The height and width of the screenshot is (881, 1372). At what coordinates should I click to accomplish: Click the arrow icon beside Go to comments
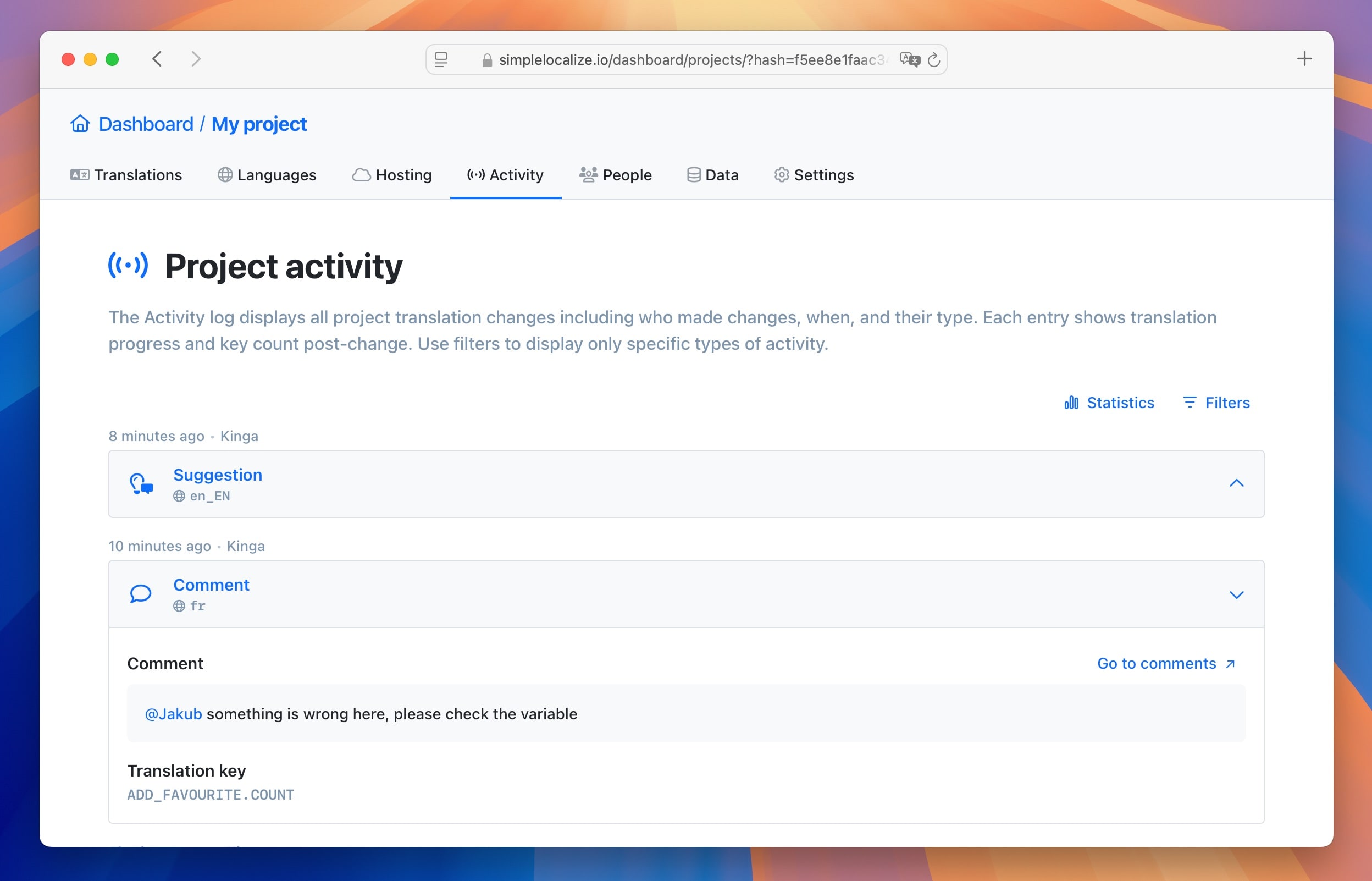1230,664
